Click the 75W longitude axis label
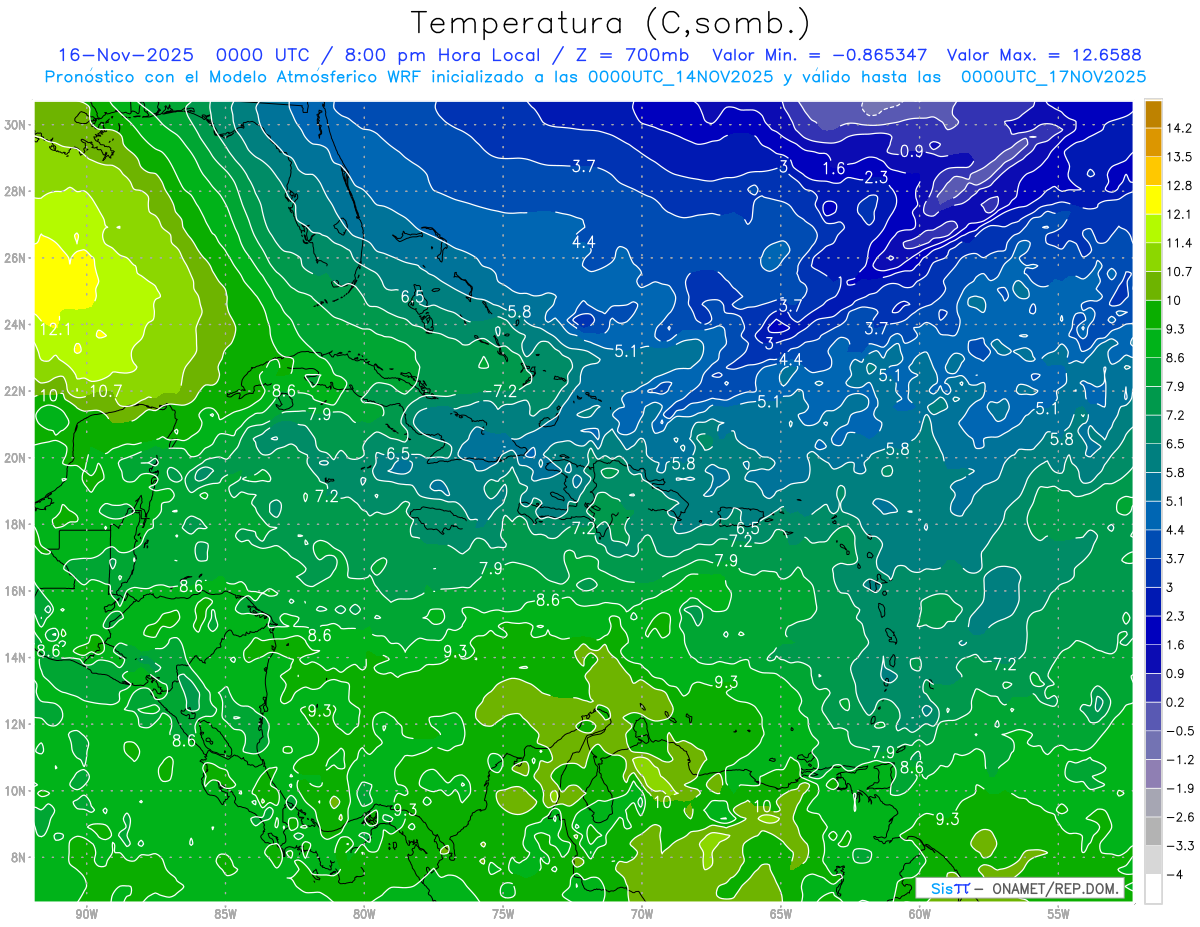Screen dimensions: 1200x927 click(503, 914)
